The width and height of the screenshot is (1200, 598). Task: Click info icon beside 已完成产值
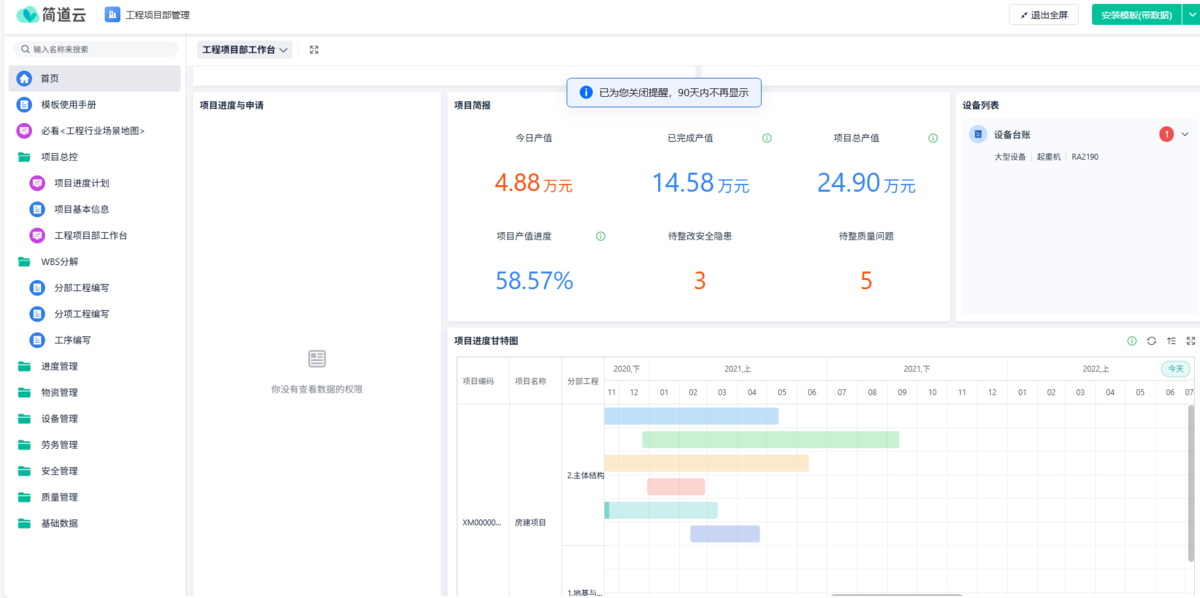pos(767,138)
